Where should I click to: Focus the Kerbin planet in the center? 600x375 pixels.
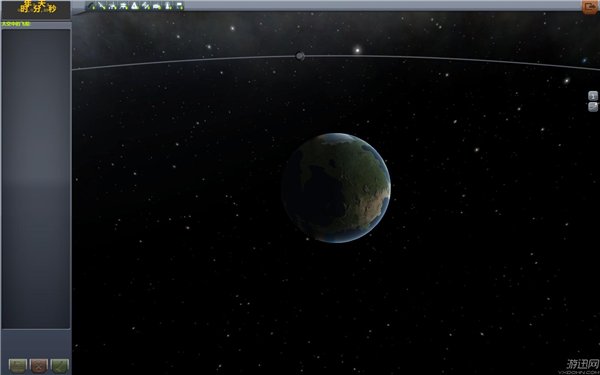click(336, 188)
